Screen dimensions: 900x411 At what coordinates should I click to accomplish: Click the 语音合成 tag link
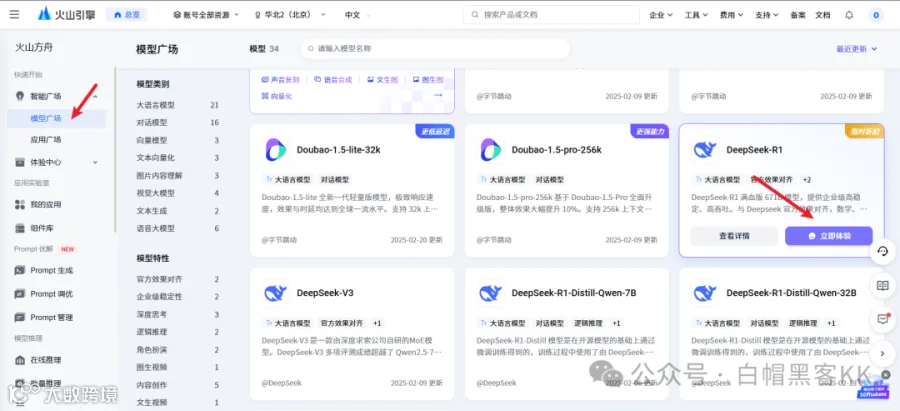tap(333, 80)
